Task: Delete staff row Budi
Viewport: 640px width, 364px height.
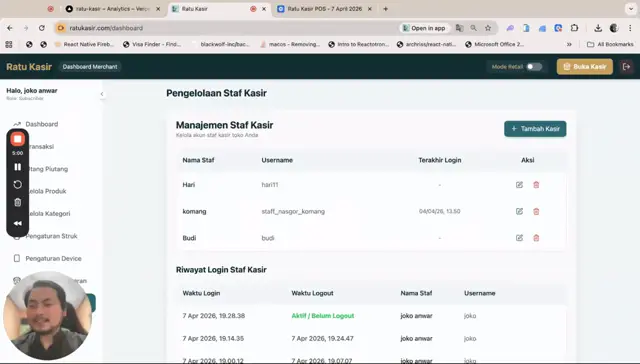Action: (536, 238)
